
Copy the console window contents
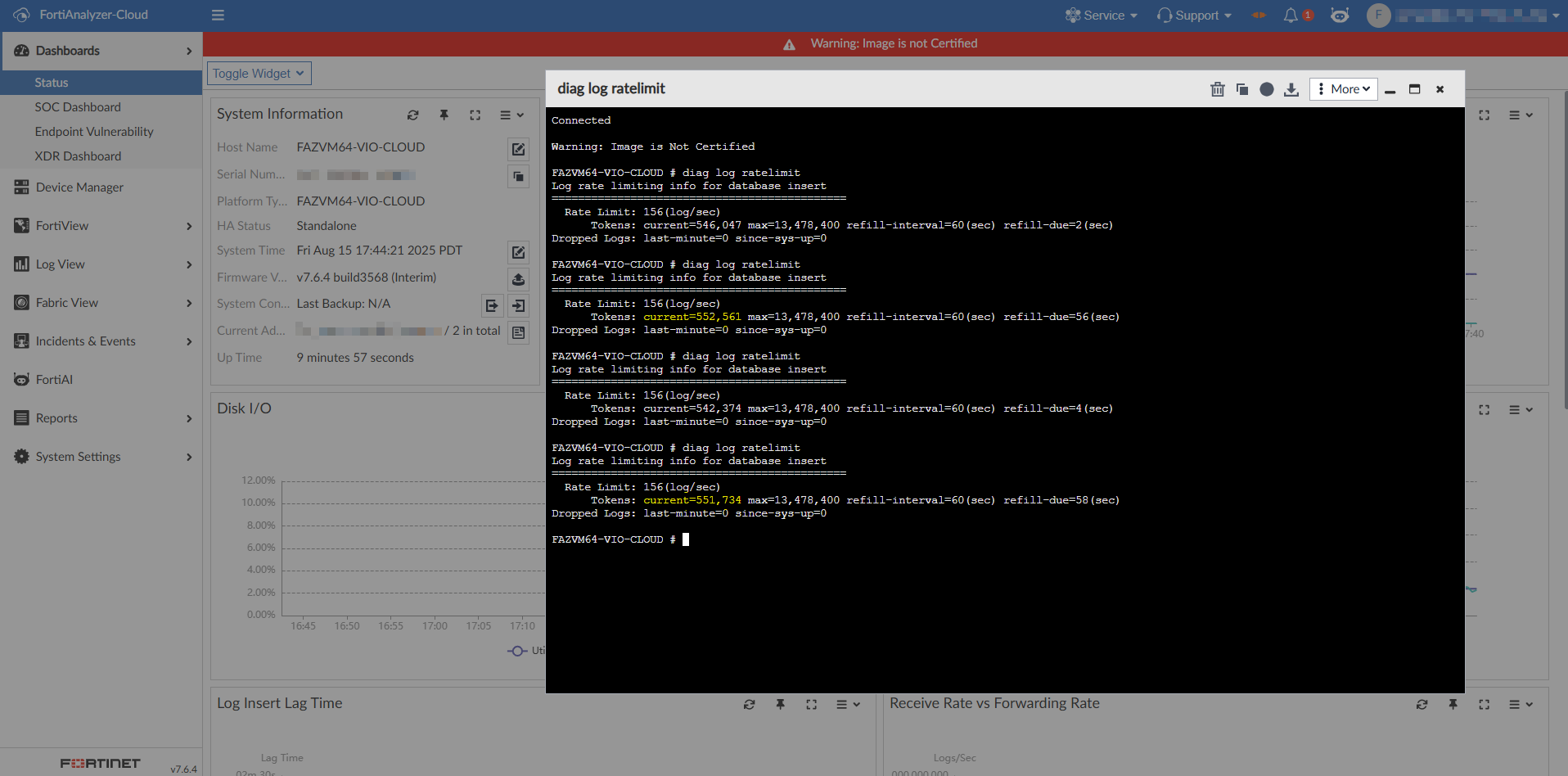(x=1242, y=89)
